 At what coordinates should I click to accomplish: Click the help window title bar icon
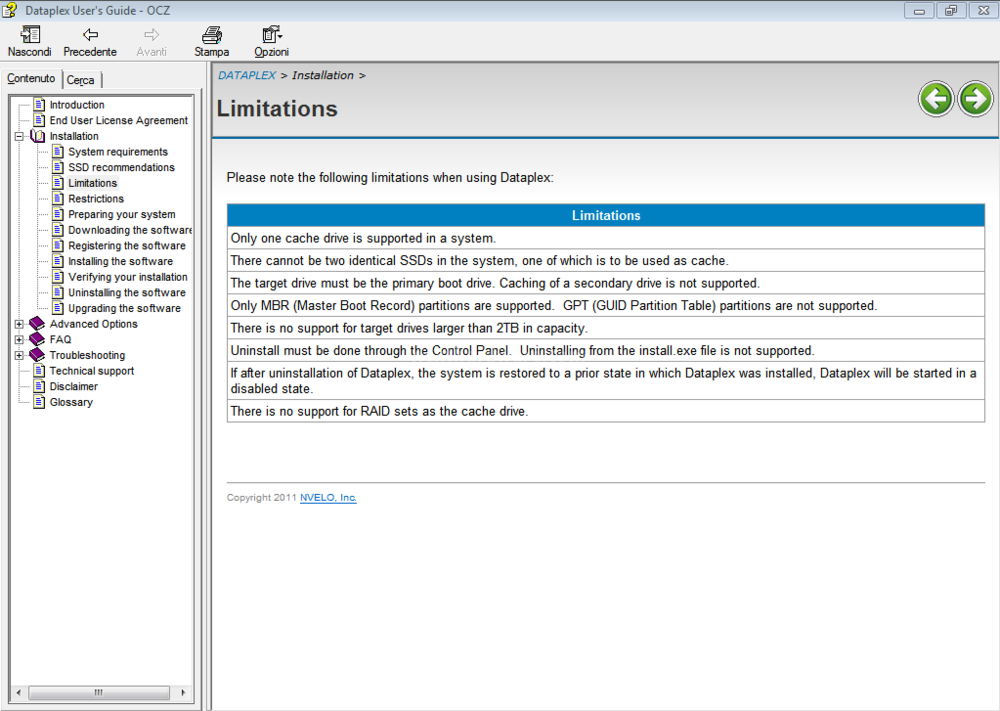pyautogui.click(x=10, y=10)
